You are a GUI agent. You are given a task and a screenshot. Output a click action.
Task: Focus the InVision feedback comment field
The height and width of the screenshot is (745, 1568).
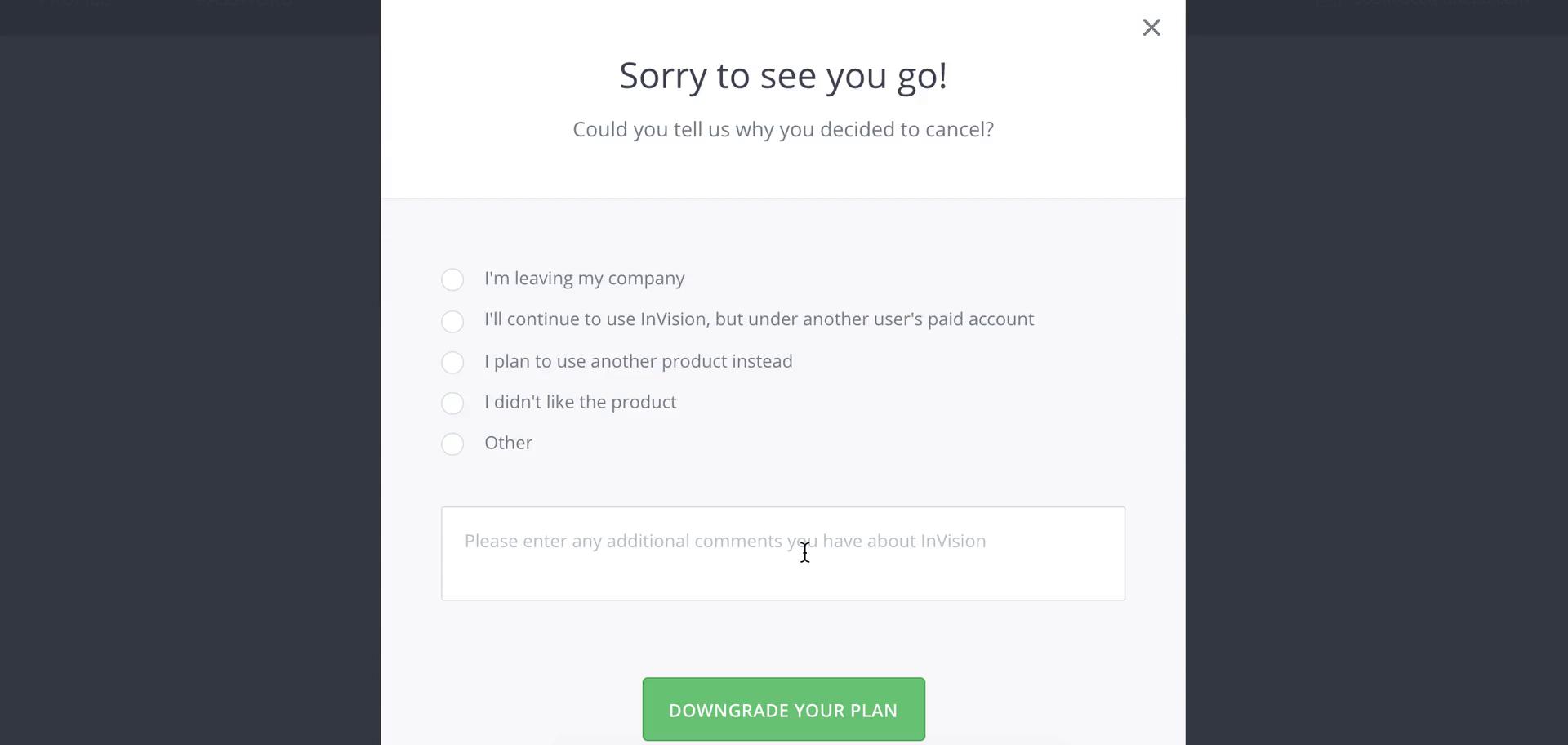click(x=782, y=554)
